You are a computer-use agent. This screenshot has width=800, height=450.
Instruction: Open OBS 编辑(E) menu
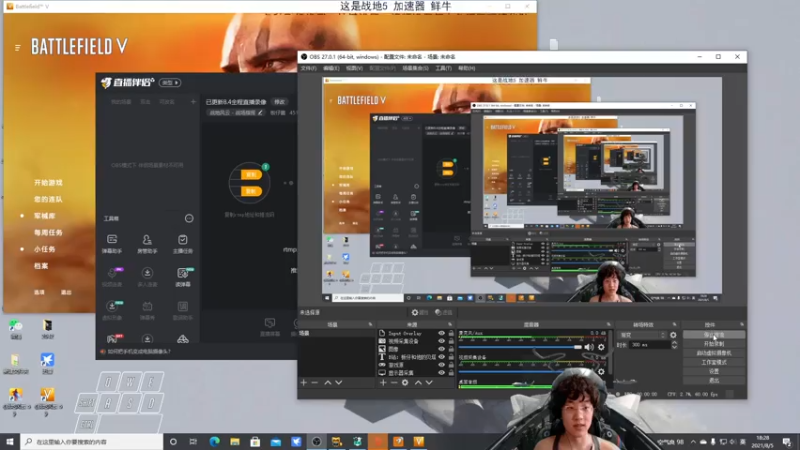[331, 68]
